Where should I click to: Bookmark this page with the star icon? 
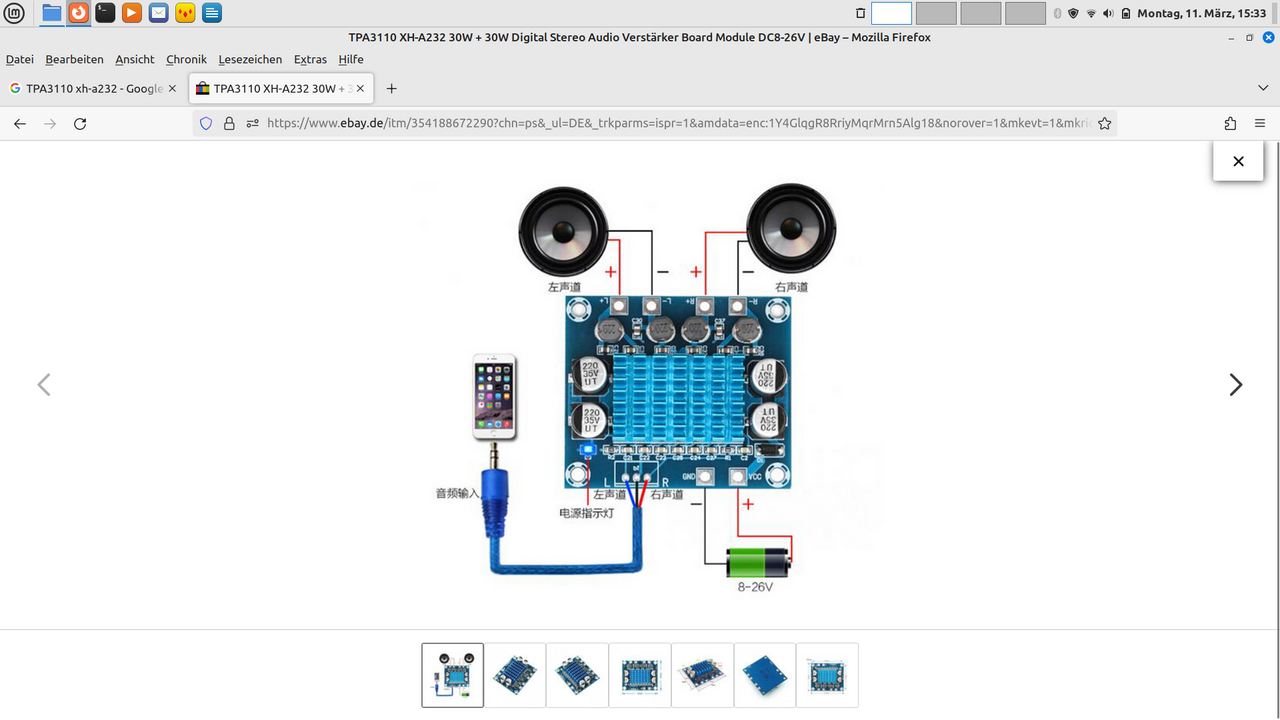click(1104, 123)
